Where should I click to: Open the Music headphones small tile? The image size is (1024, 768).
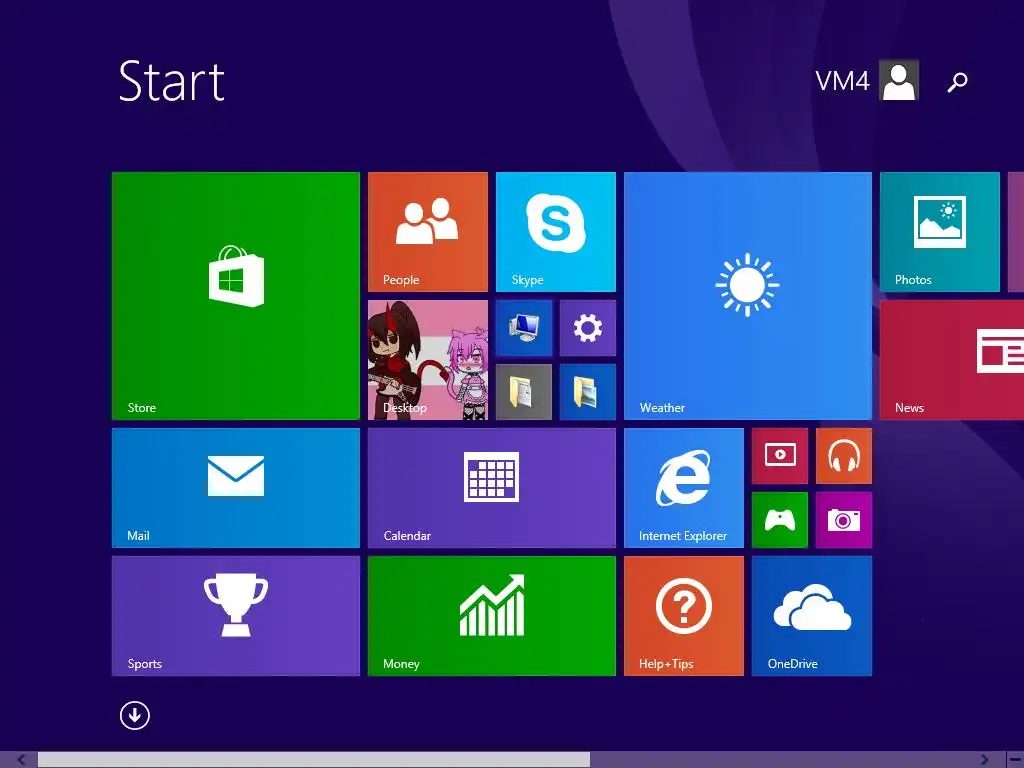(x=844, y=456)
